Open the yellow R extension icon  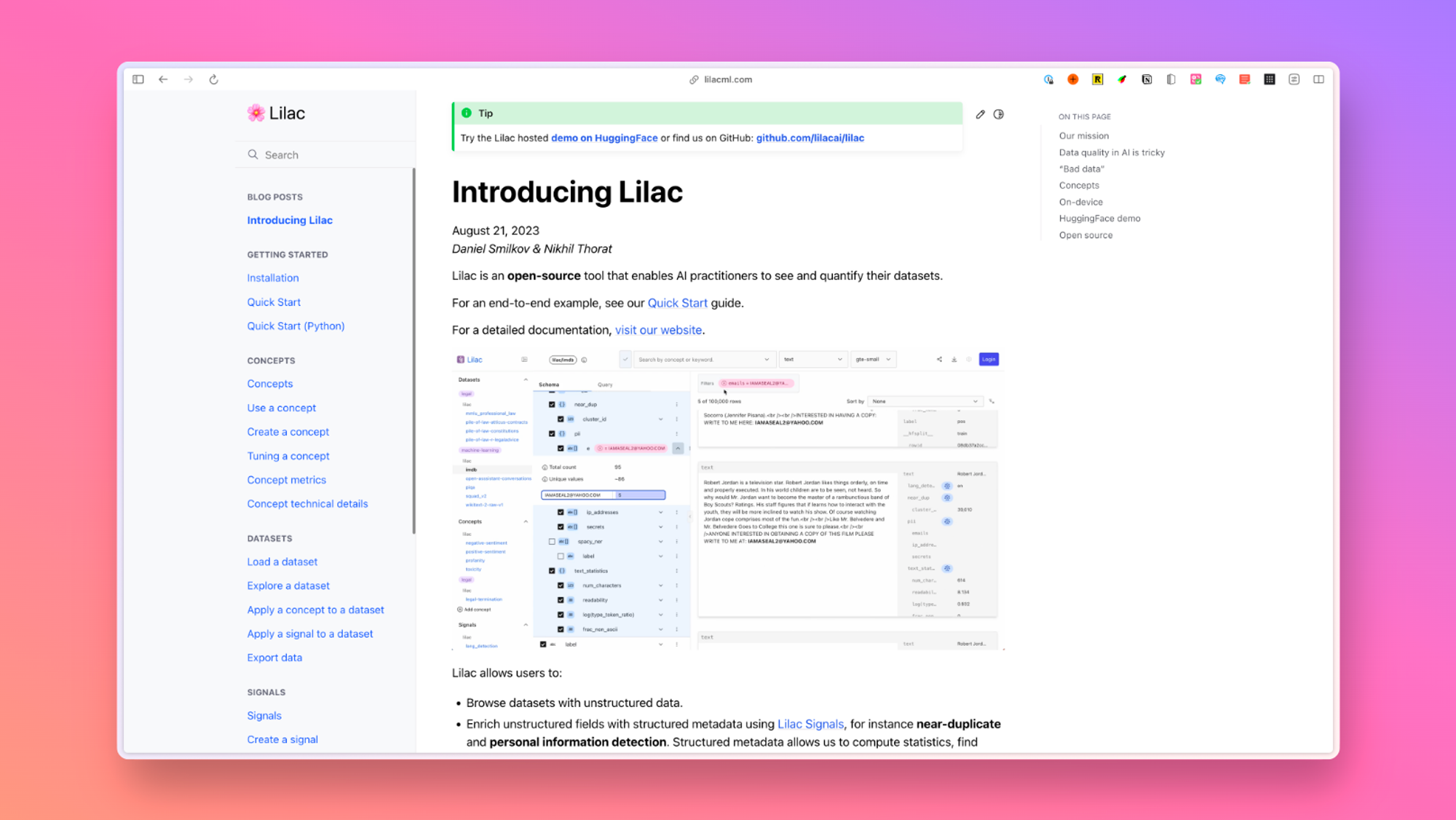[1097, 79]
